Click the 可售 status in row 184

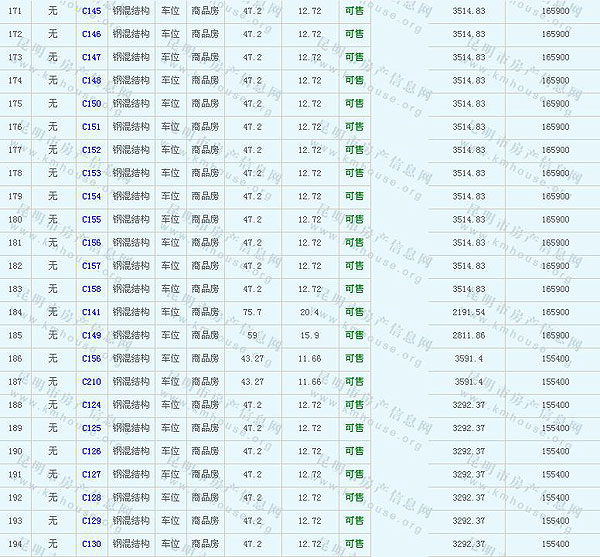[354, 312]
